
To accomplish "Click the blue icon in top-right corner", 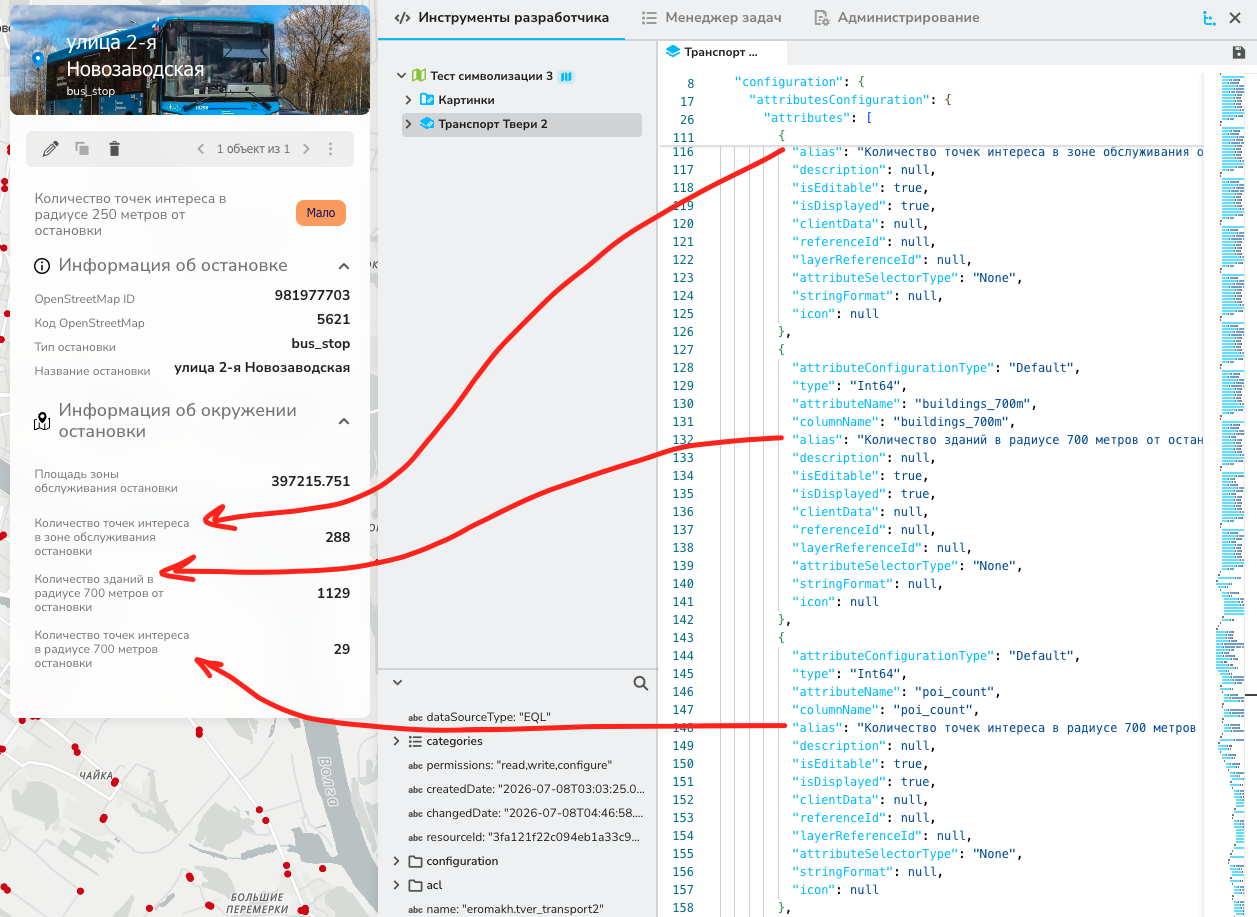I will tap(1210, 18).
